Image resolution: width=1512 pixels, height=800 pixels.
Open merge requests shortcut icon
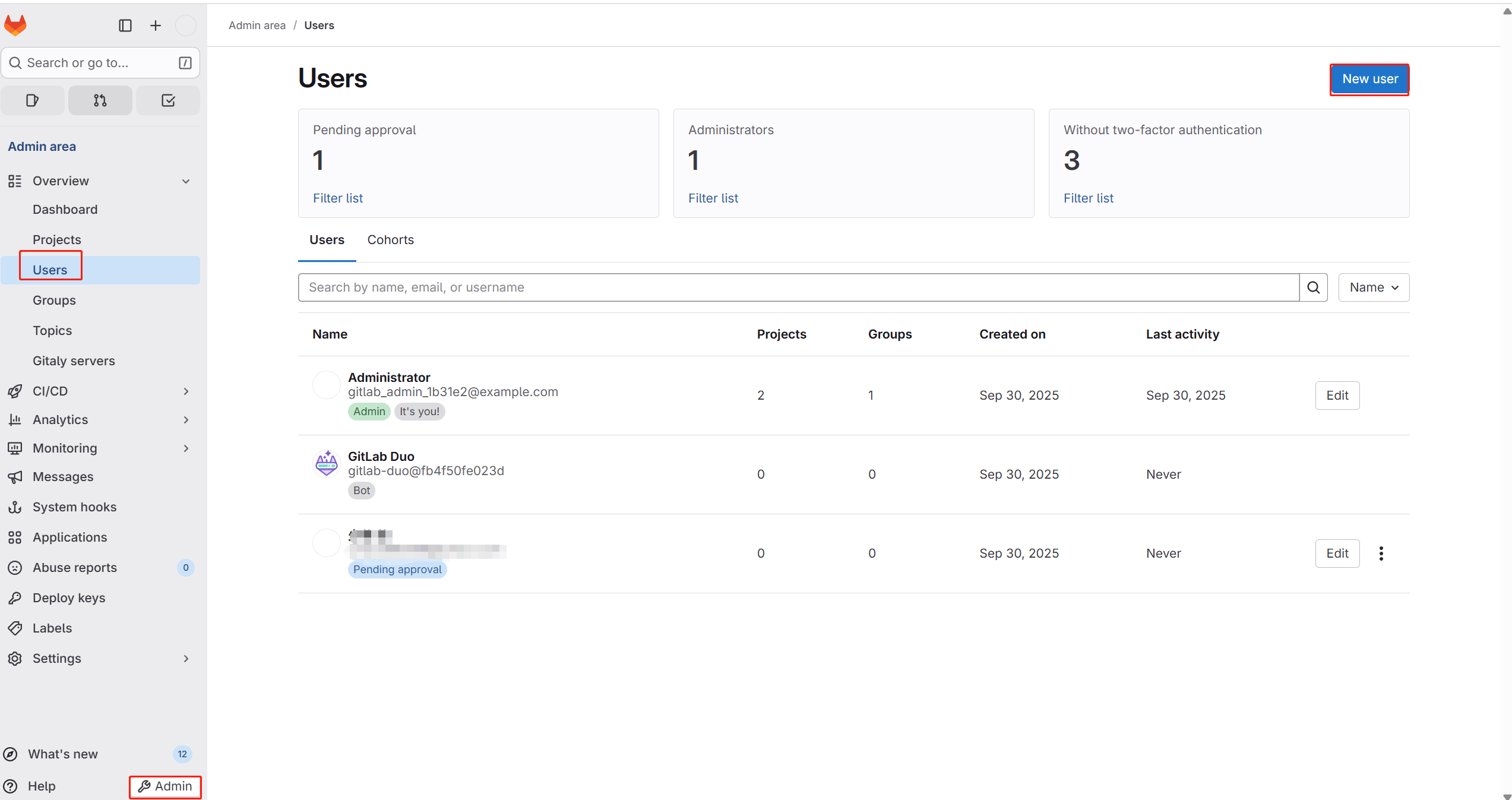(x=100, y=100)
